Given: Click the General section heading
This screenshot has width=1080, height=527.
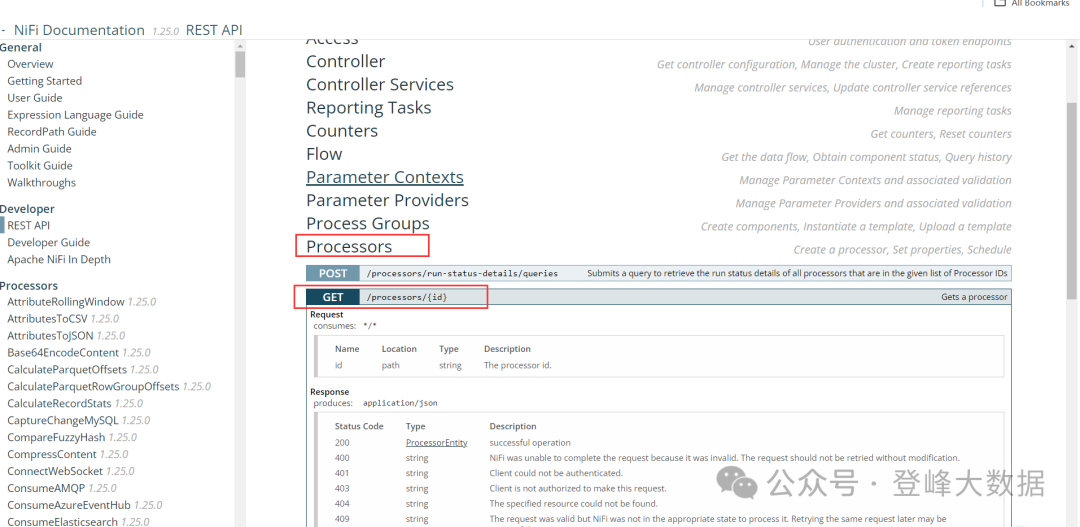Looking at the screenshot, I should coord(21,48).
